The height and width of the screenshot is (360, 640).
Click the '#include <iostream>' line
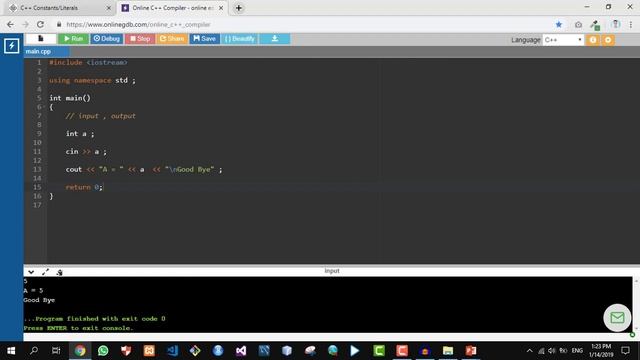[88, 62]
